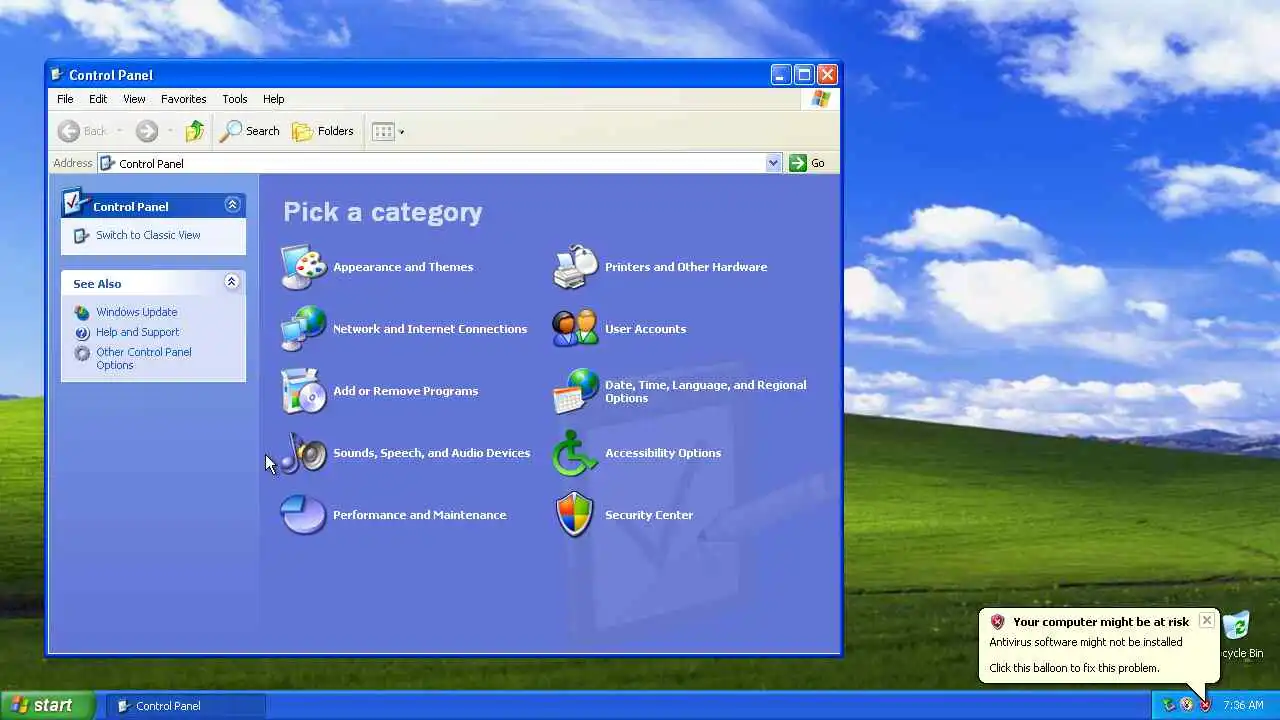Open the Views dropdown button in toolbar
1280x720 pixels.
388,131
